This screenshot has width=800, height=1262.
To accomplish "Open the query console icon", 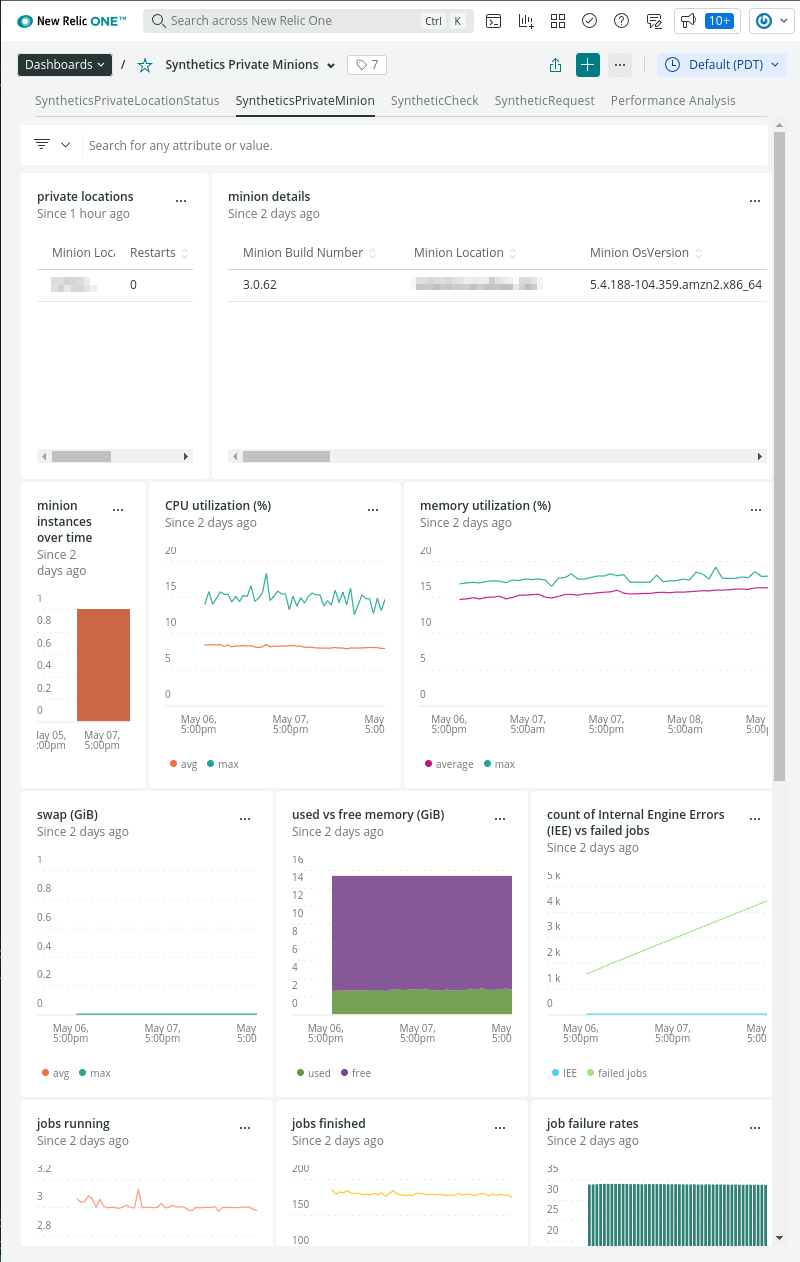I will [x=493, y=21].
